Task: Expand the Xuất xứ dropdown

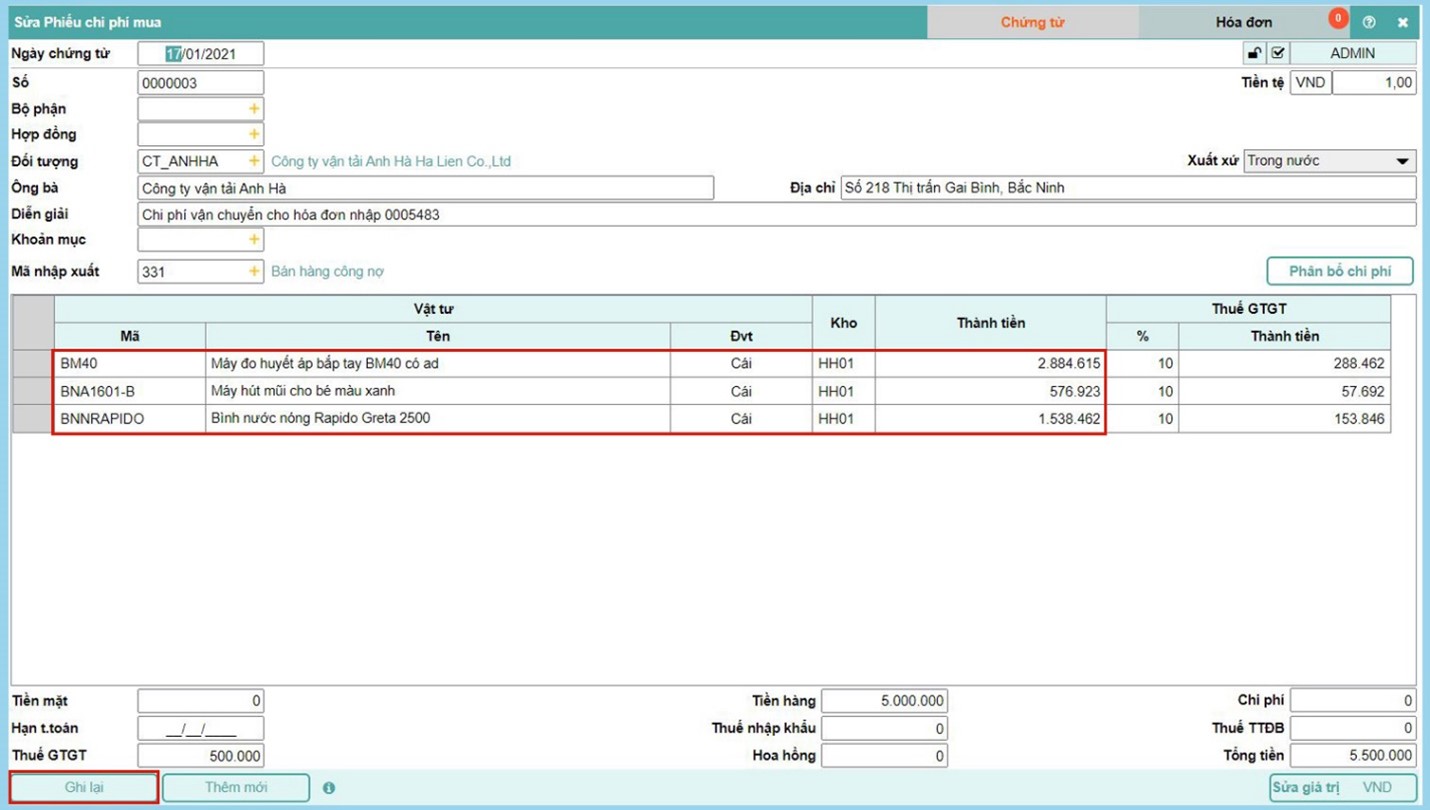Action: pyautogui.click(x=1402, y=161)
